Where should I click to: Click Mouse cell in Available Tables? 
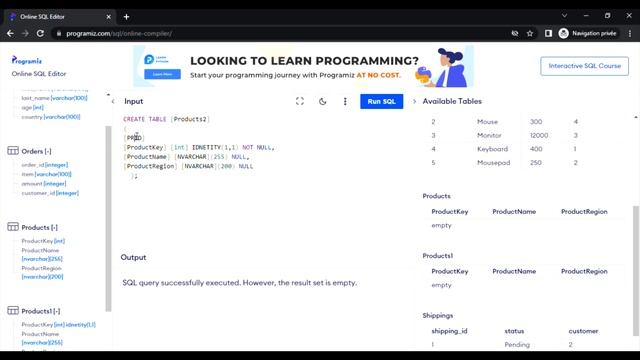(x=487, y=122)
